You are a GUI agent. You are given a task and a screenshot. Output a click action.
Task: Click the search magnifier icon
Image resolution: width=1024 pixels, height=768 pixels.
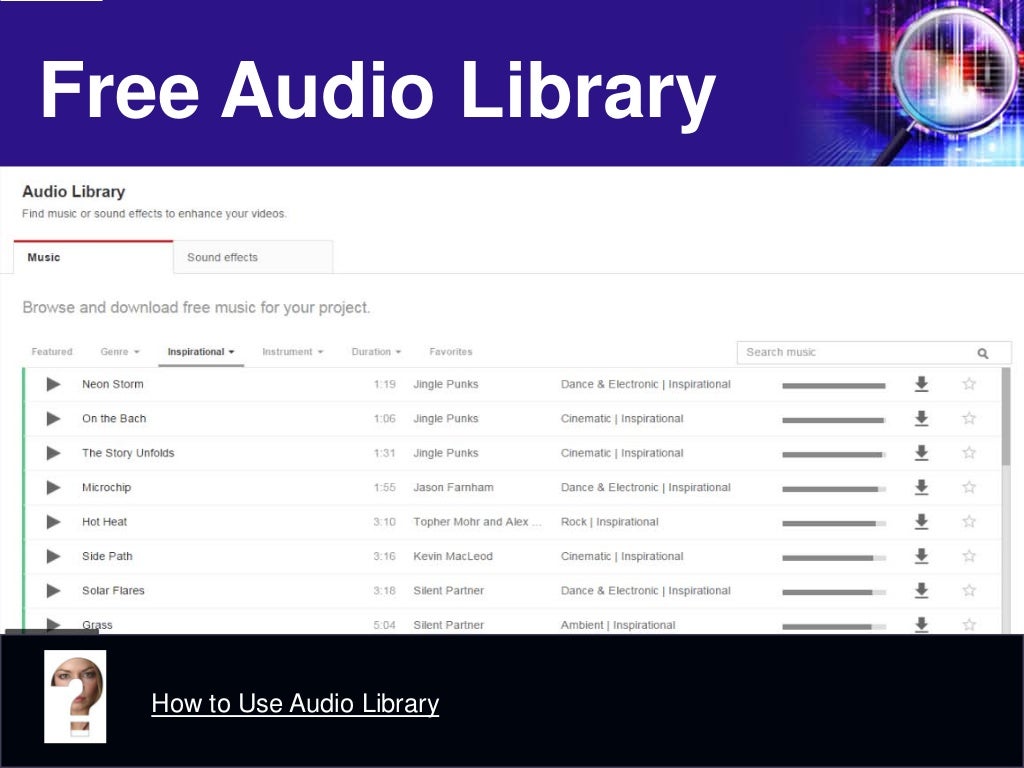click(982, 353)
